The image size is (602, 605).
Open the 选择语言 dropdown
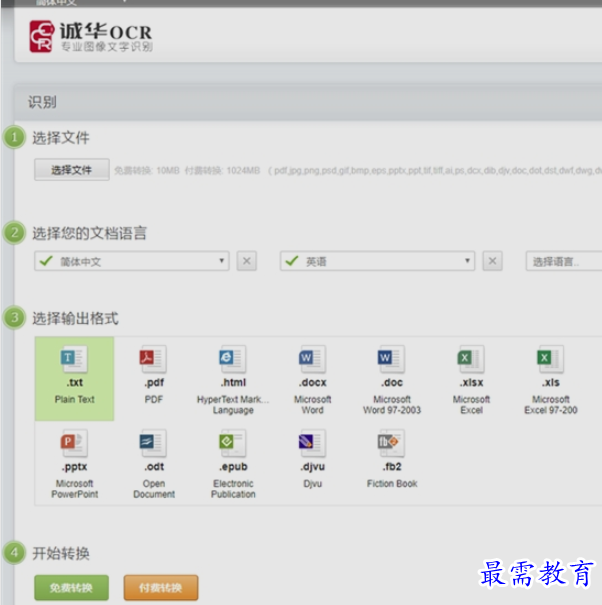point(563,261)
